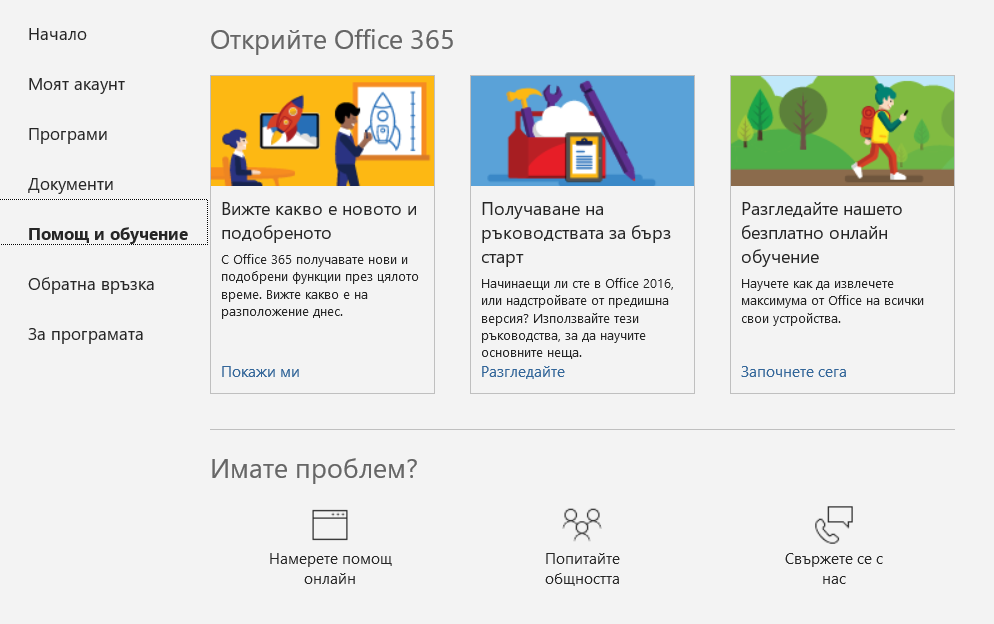
Task: Click the browser window icon above 'Намерете помощ онлайн'
Action: point(330,524)
